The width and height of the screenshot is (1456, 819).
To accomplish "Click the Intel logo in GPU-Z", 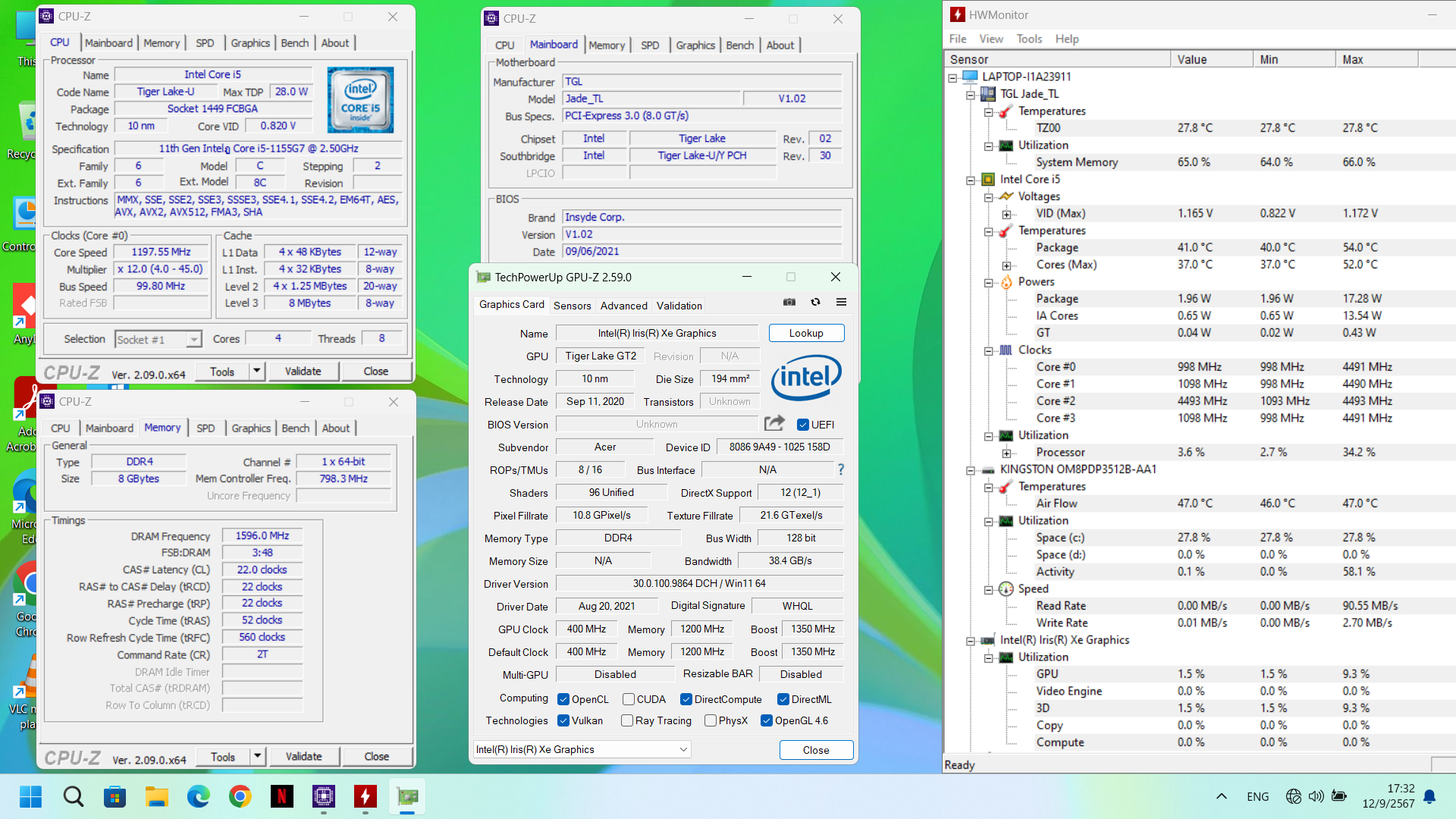I will tap(806, 377).
